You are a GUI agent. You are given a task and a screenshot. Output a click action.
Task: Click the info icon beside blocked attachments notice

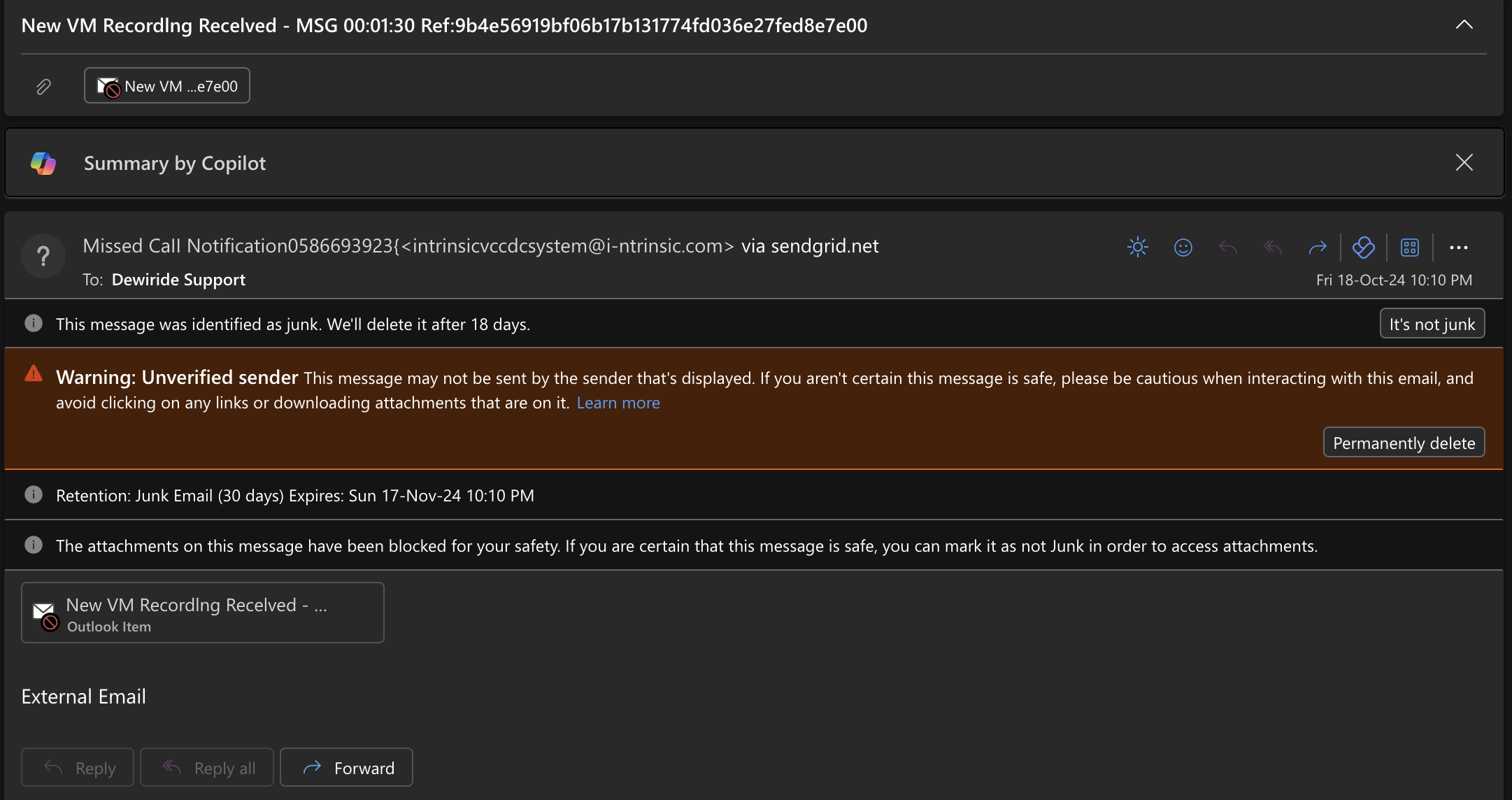[x=34, y=545]
